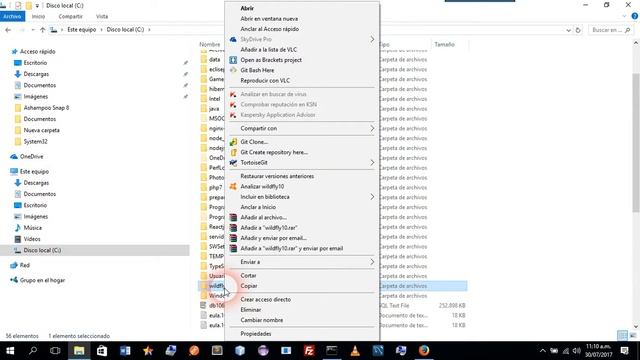Open command prompt icon on the taskbar

[x=332, y=351]
